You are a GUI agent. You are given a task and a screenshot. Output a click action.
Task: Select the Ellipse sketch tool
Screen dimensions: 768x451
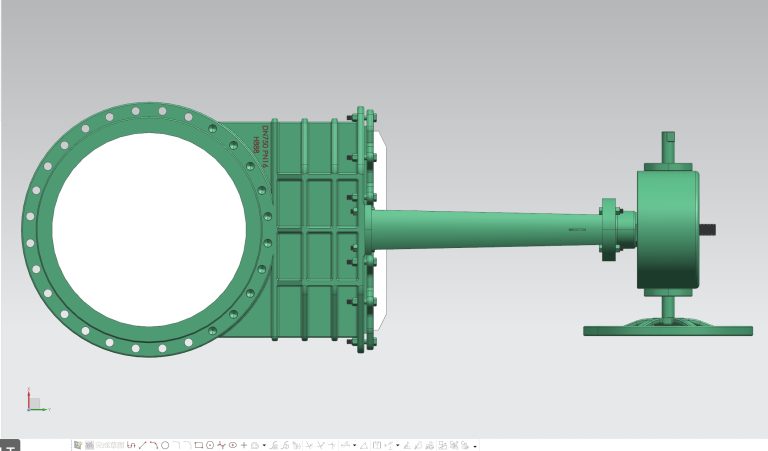[233, 445]
